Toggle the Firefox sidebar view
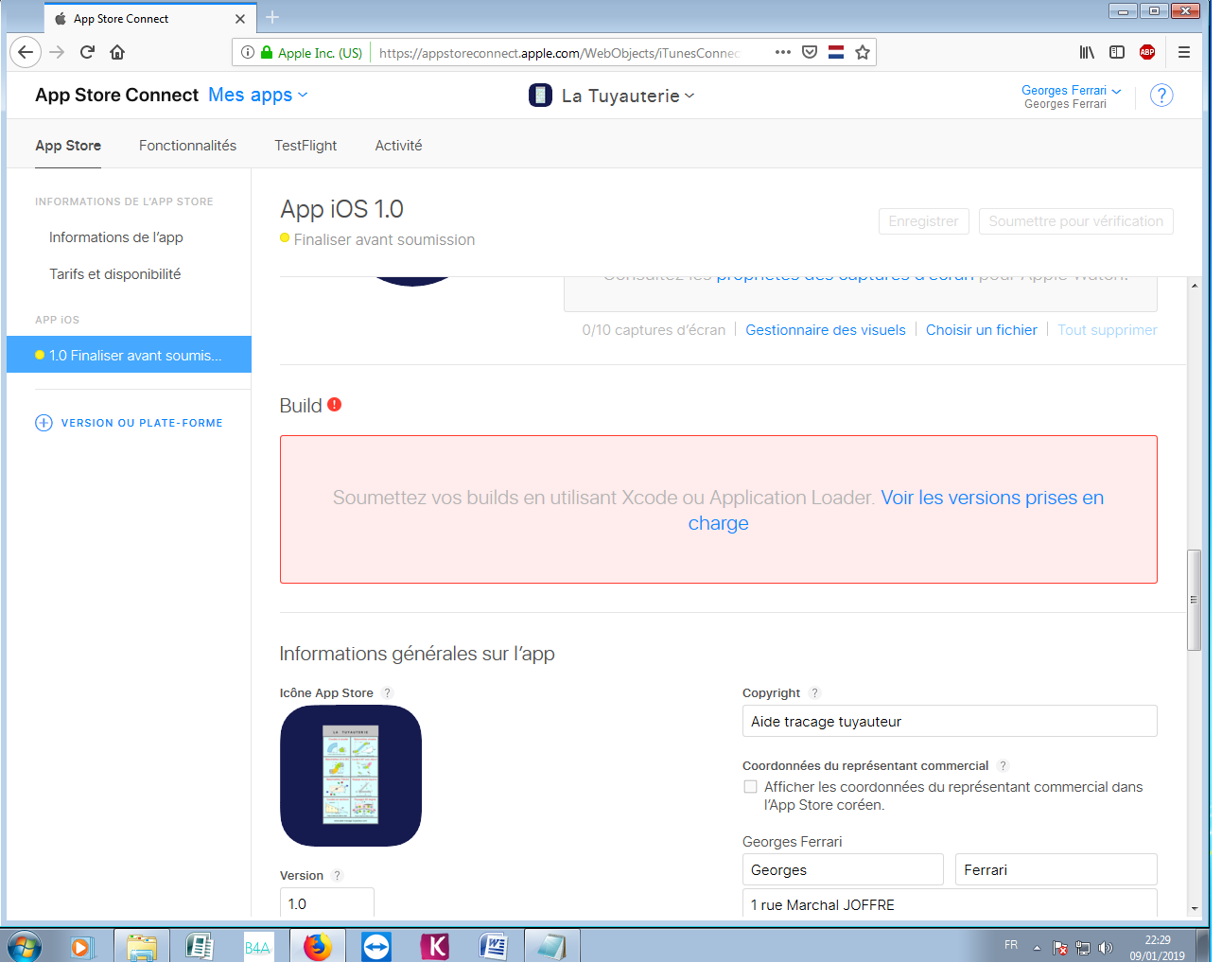 click(1117, 52)
